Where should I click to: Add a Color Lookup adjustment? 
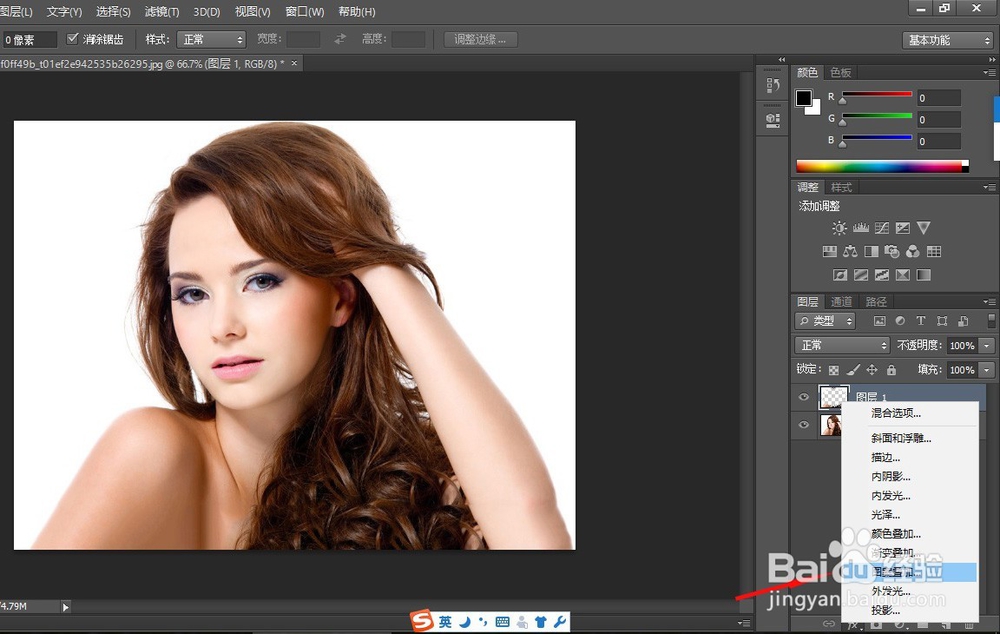click(934, 251)
